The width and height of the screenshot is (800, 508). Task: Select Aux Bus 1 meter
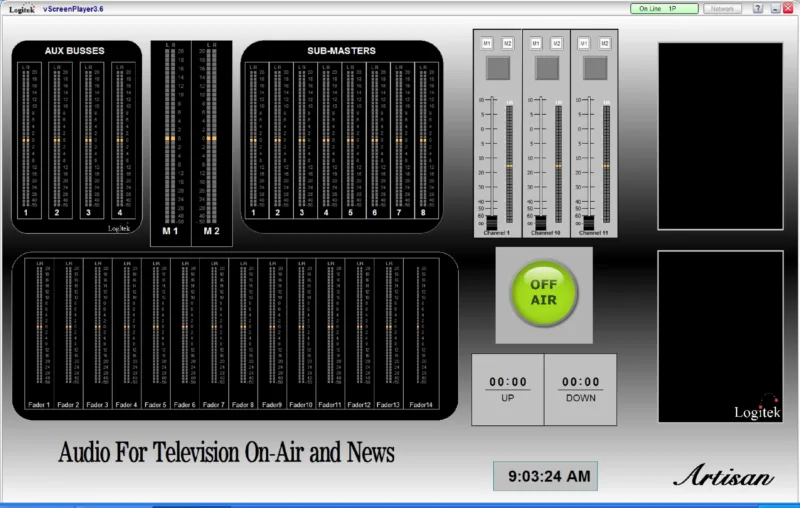(29, 140)
